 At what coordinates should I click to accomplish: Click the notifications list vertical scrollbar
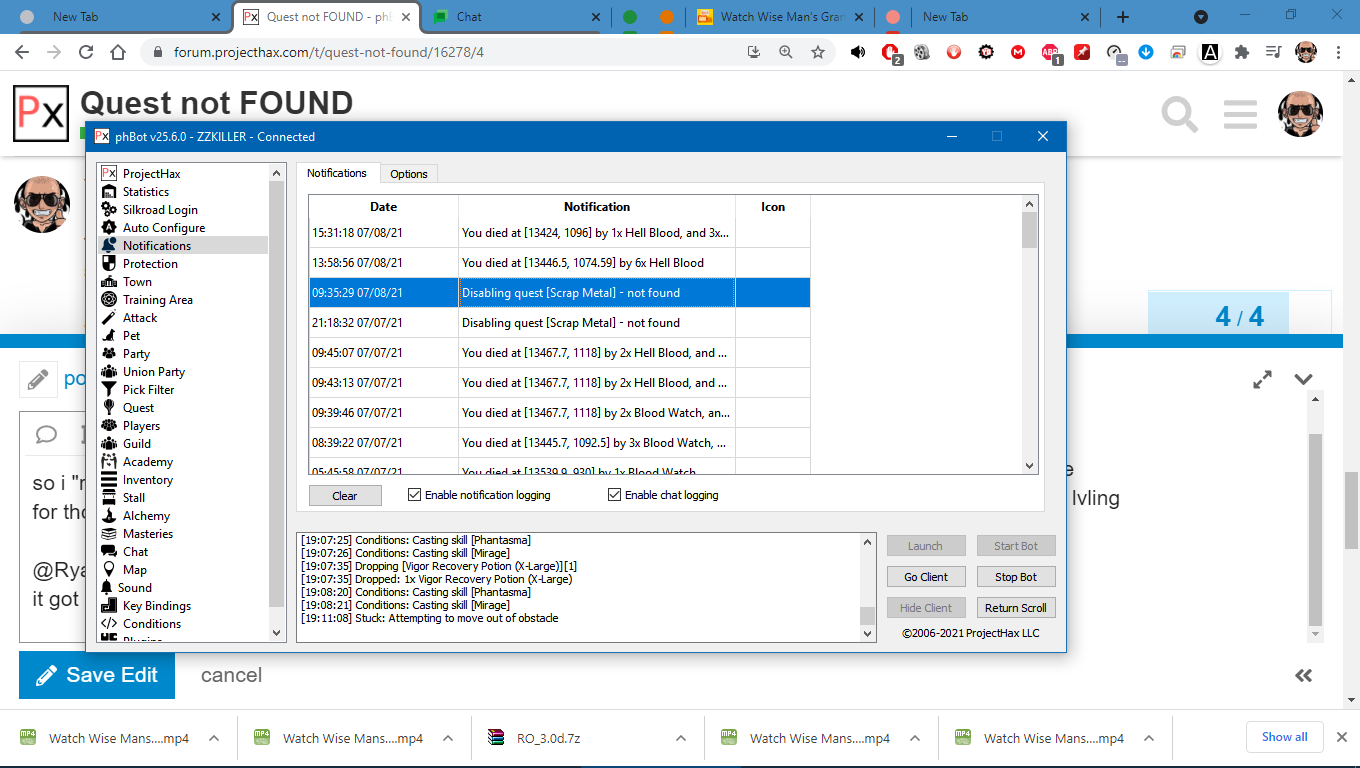tap(1030, 334)
